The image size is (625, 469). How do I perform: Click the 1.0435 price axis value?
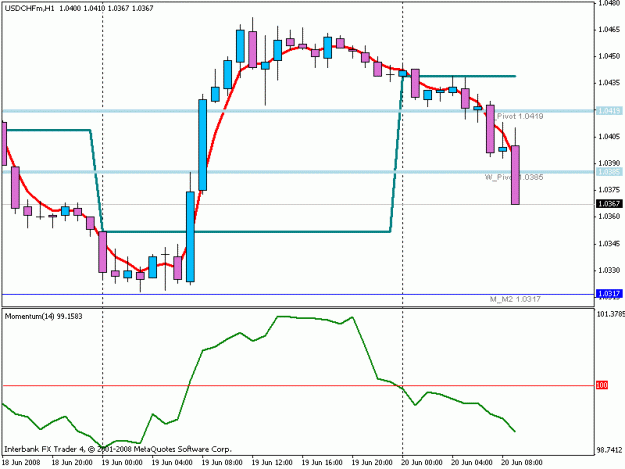pos(609,83)
